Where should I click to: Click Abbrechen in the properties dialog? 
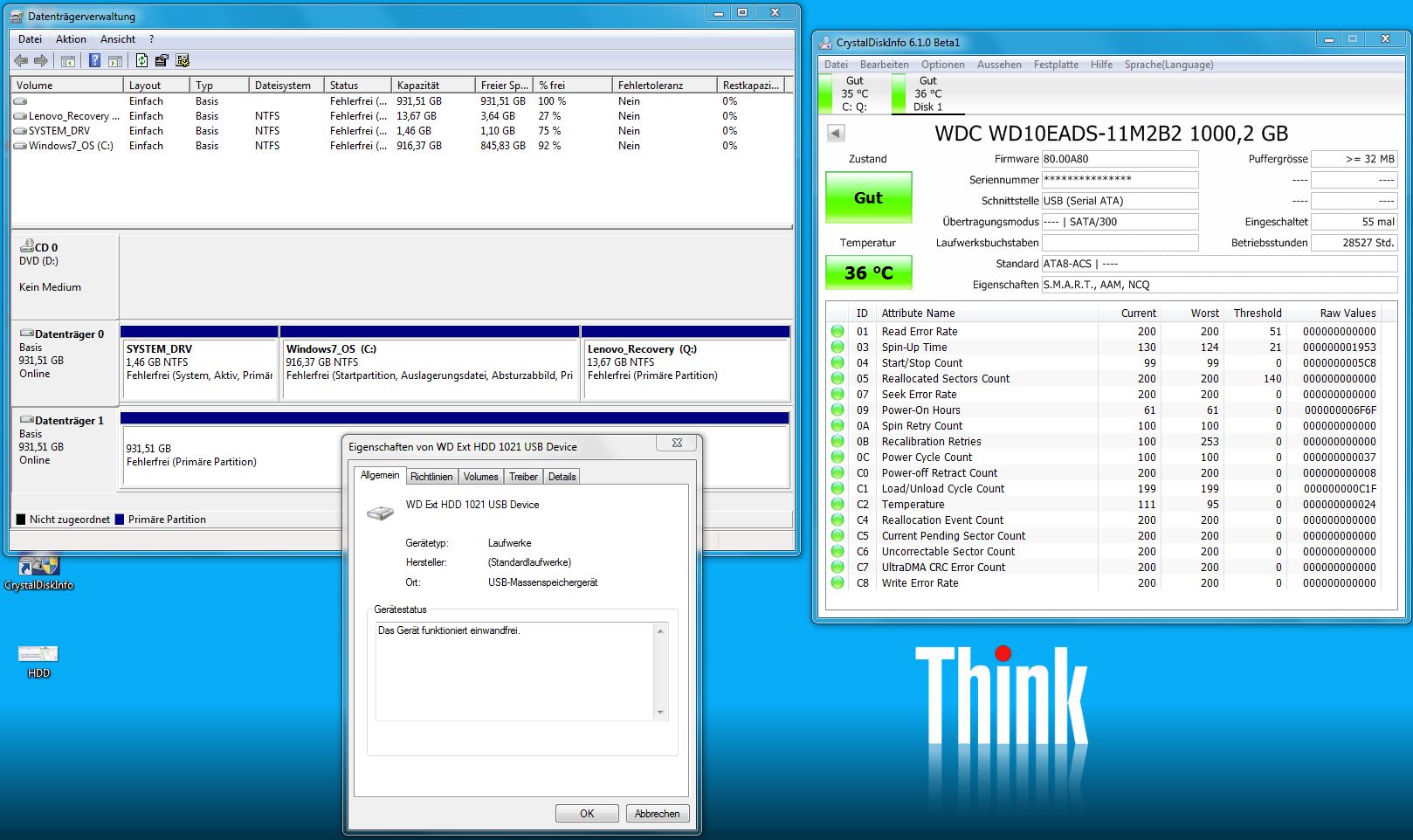[x=657, y=814]
